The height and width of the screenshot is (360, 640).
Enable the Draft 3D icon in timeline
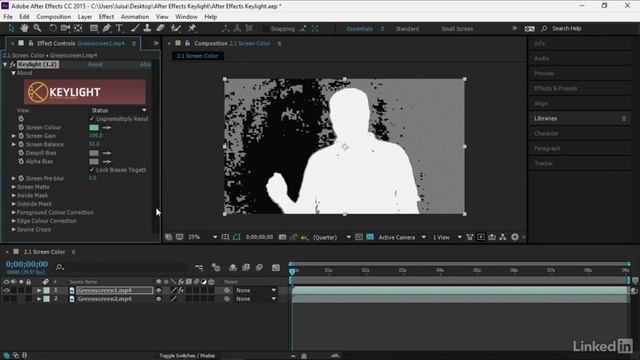click(216, 268)
